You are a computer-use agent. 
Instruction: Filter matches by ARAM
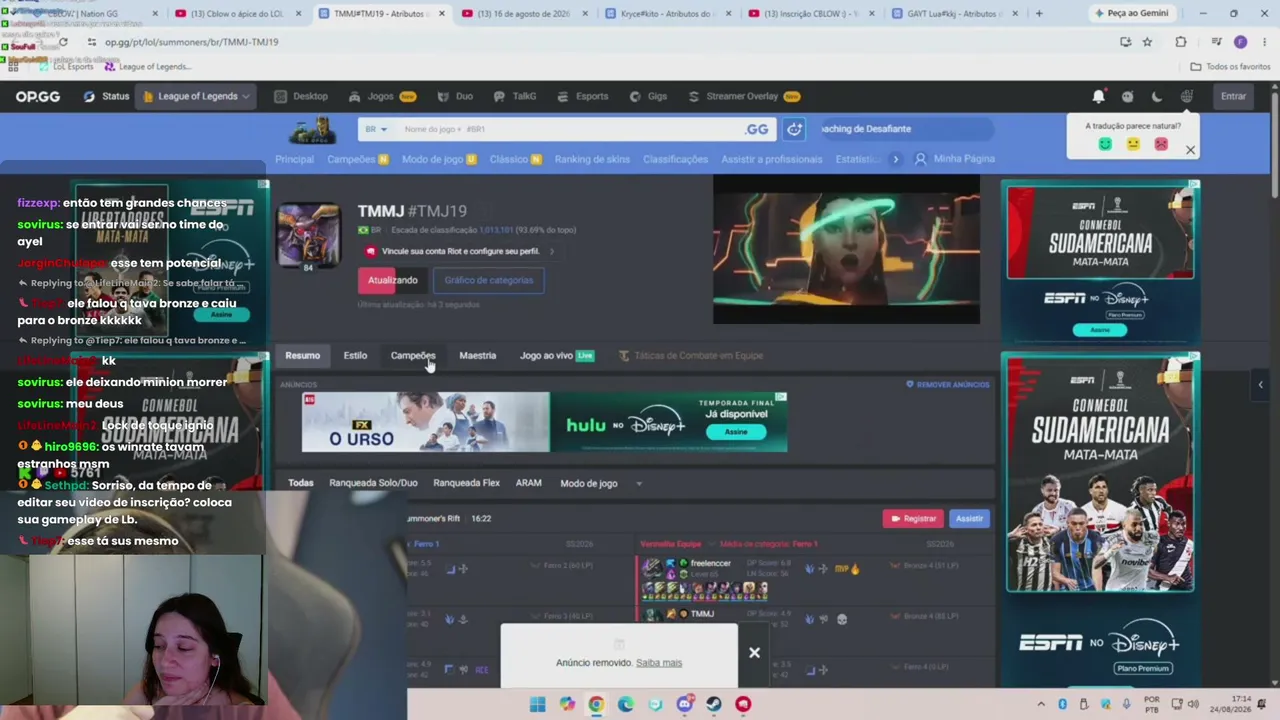528,483
